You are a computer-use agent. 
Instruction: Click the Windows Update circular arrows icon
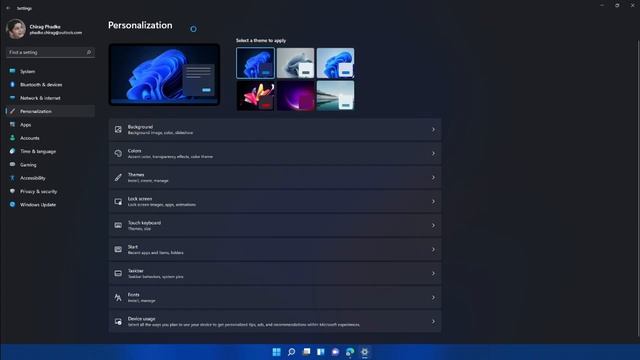point(12,204)
